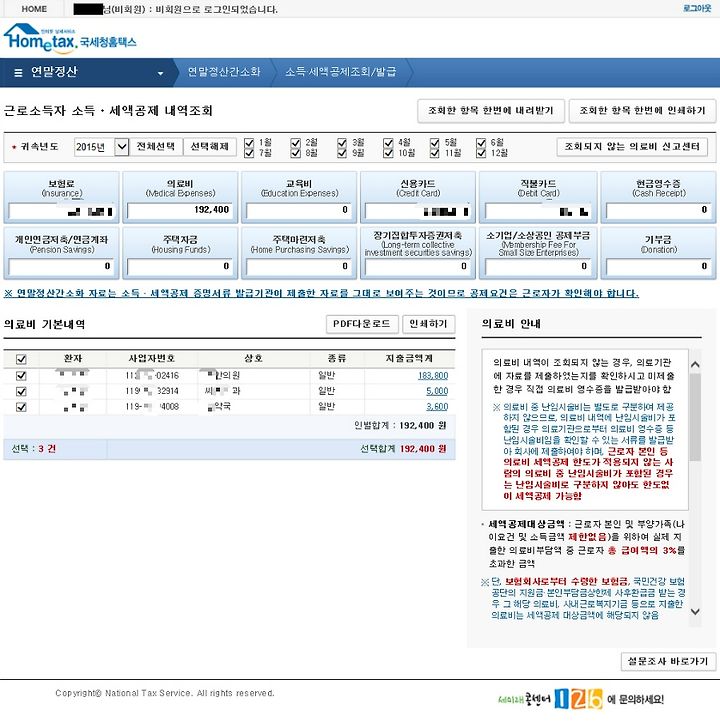Image resolution: width=720 pixels, height=728 pixels.
Task: Toggle the 6월 checkbox
Action: point(481,142)
